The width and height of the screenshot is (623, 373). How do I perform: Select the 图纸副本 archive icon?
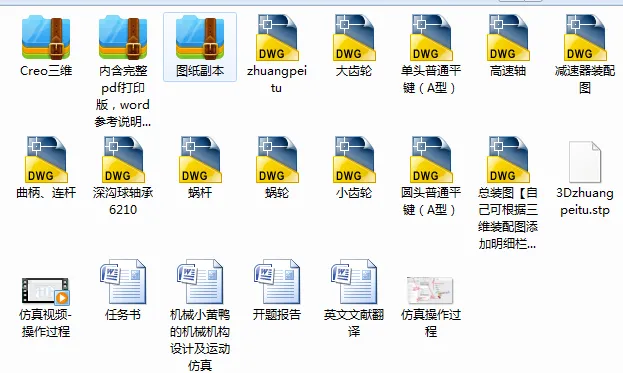tap(200, 38)
